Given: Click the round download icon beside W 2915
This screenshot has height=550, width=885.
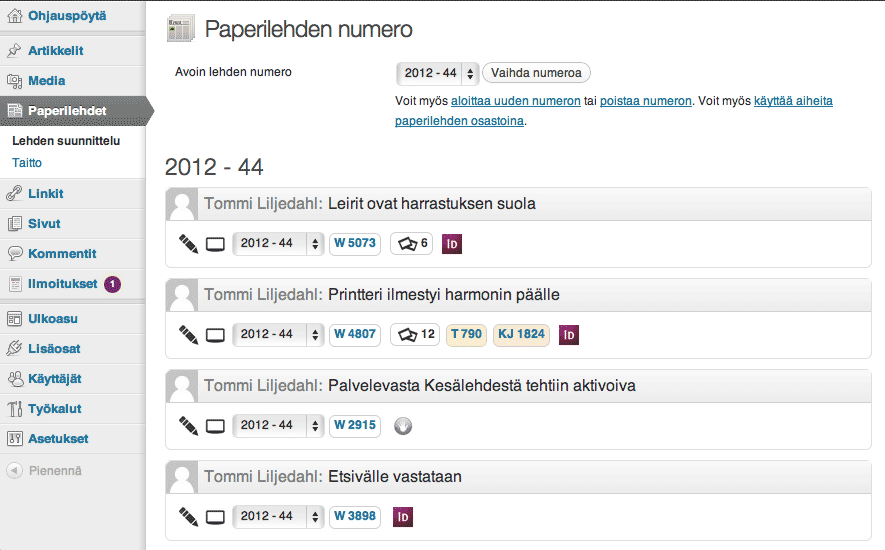Looking at the screenshot, I should (403, 426).
